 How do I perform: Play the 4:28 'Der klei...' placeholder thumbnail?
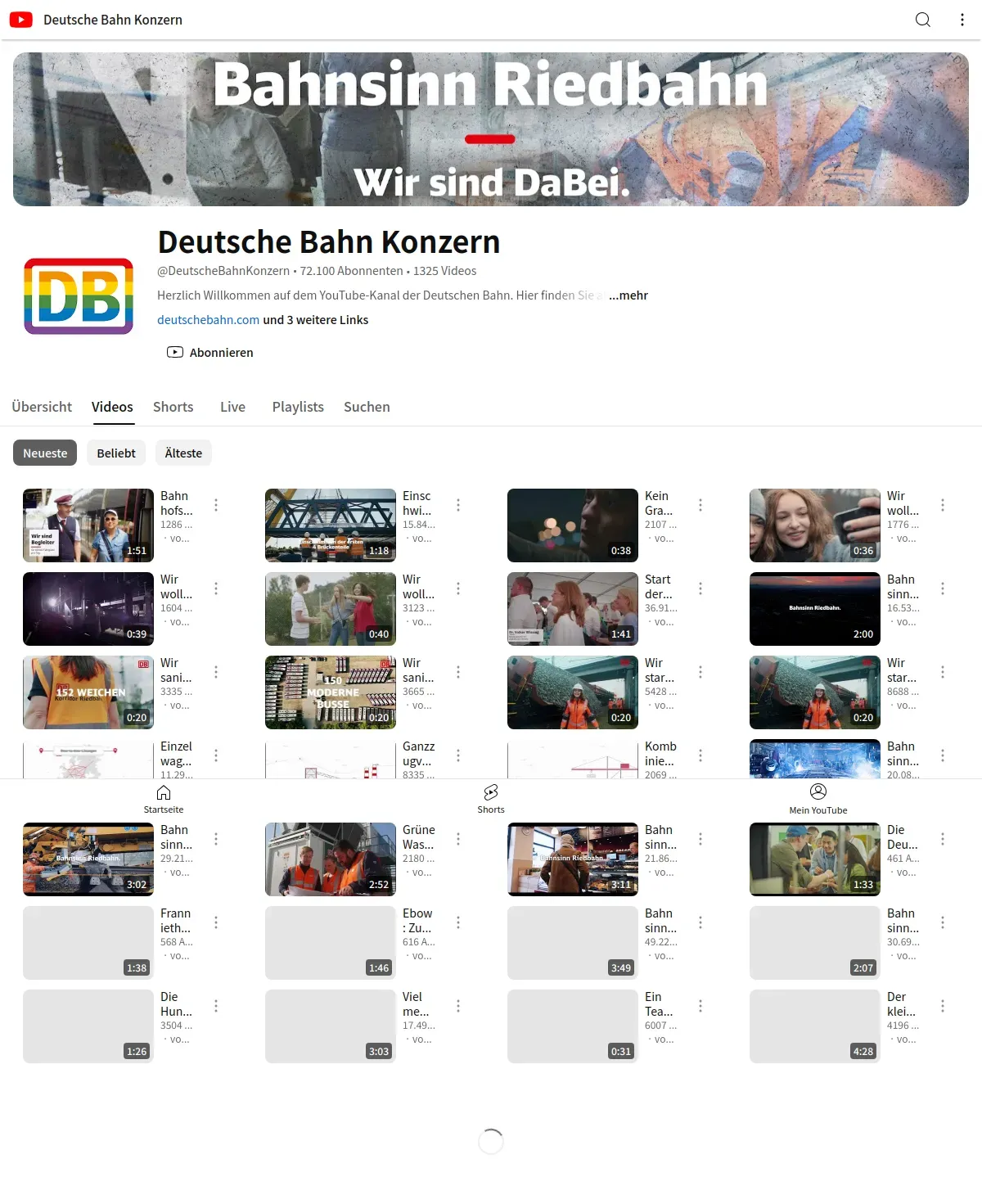point(815,1026)
